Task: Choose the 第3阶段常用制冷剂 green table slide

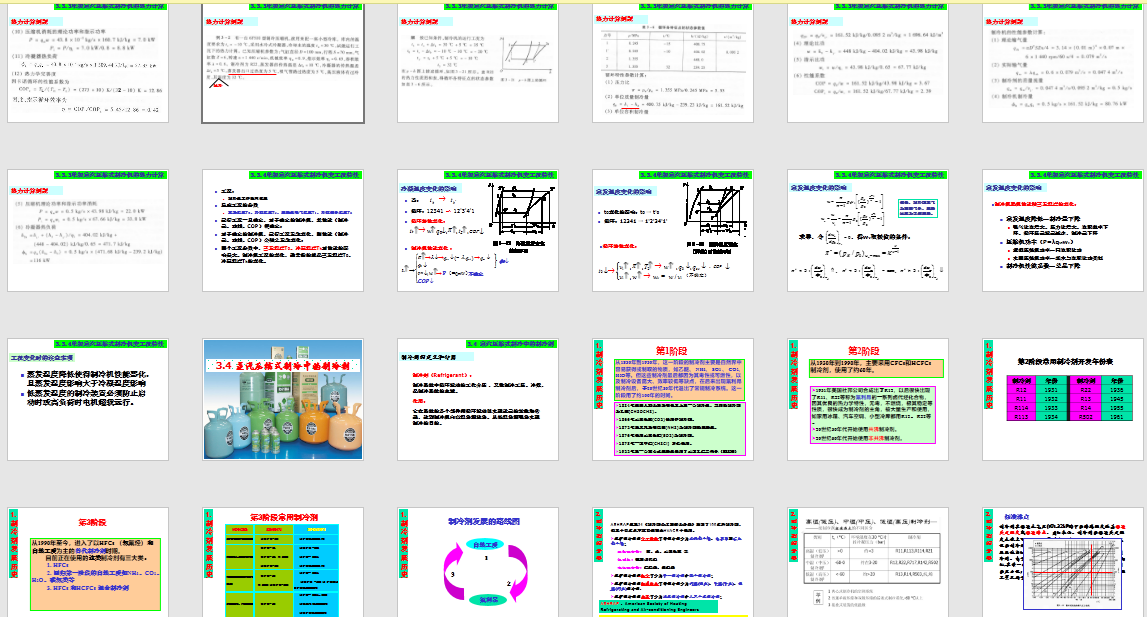Action: pyautogui.click(x=281, y=565)
